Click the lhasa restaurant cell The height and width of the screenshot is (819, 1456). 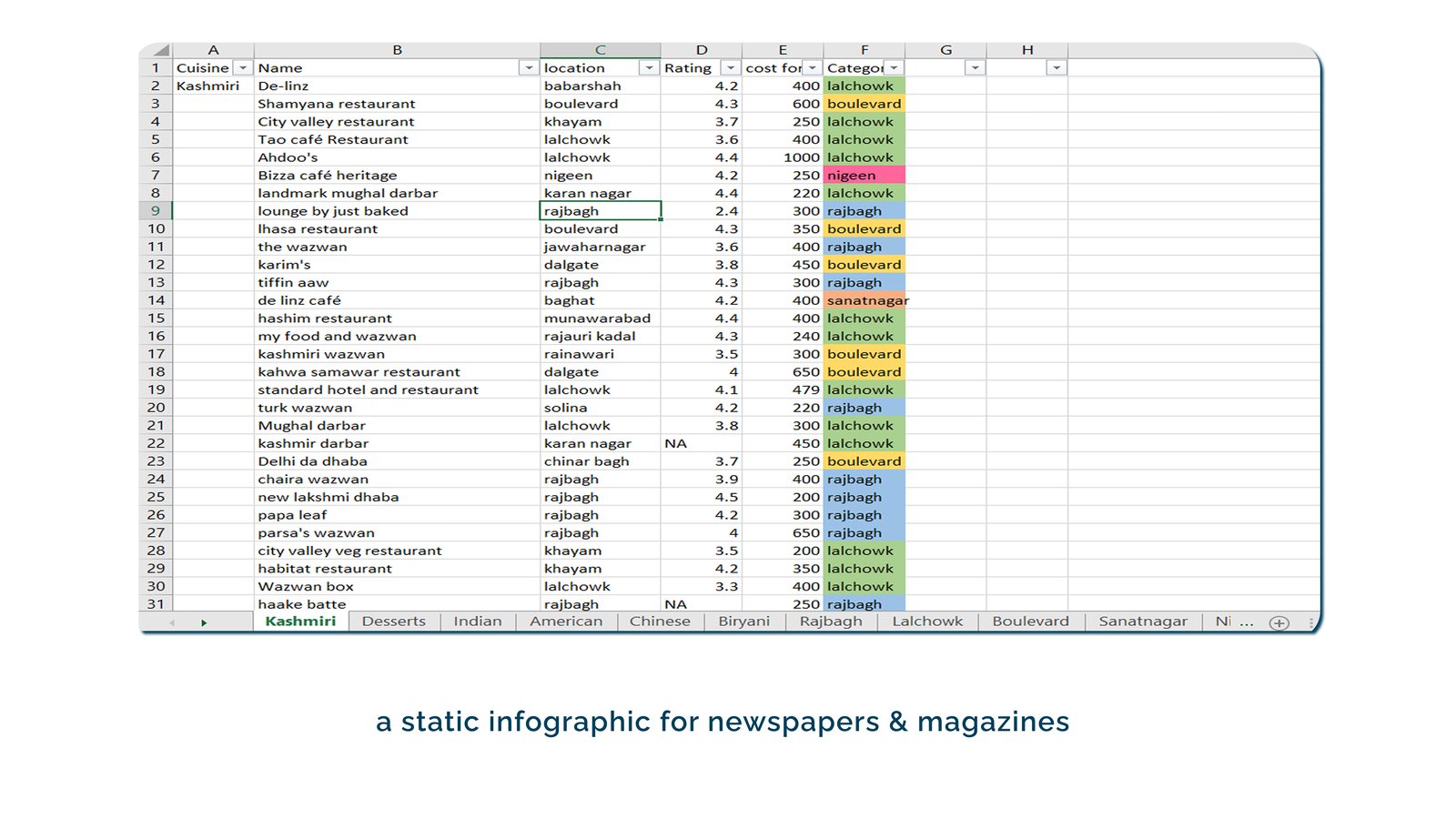pyautogui.click(x=397, y=229)
